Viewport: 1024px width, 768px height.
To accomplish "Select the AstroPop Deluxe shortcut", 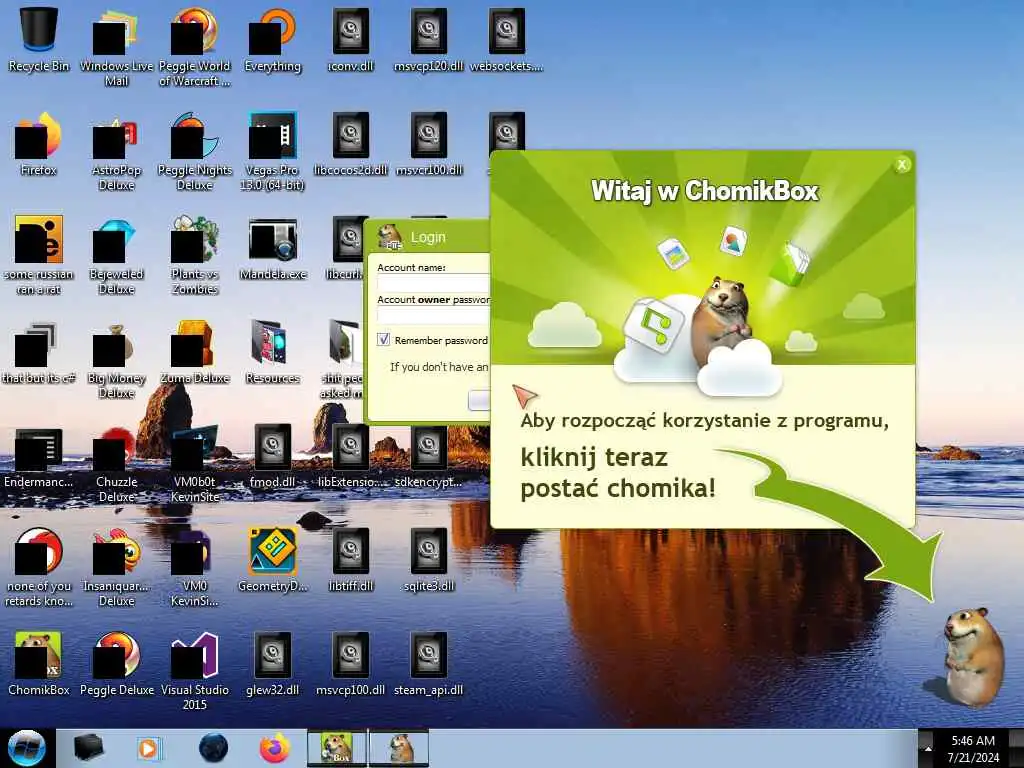I will pyautogui.click(x=116, y=152).
